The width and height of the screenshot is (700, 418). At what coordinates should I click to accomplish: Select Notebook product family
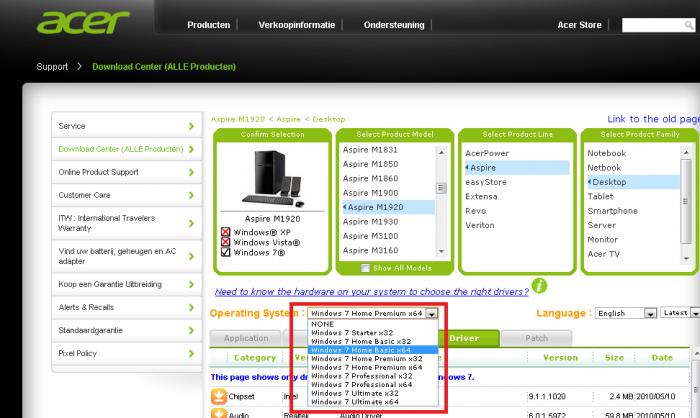pyautogui.click(x=607, y=153)
